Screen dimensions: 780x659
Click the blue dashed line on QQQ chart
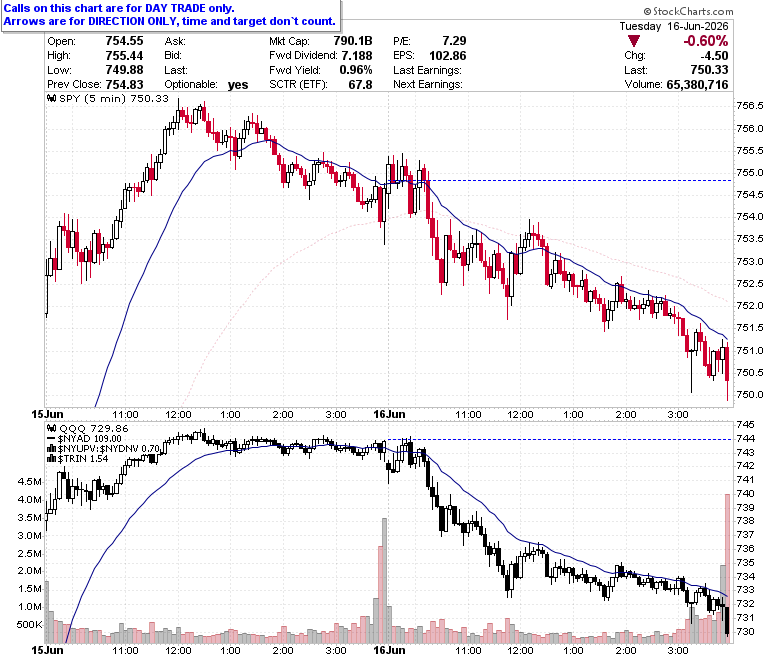[559, 439]
